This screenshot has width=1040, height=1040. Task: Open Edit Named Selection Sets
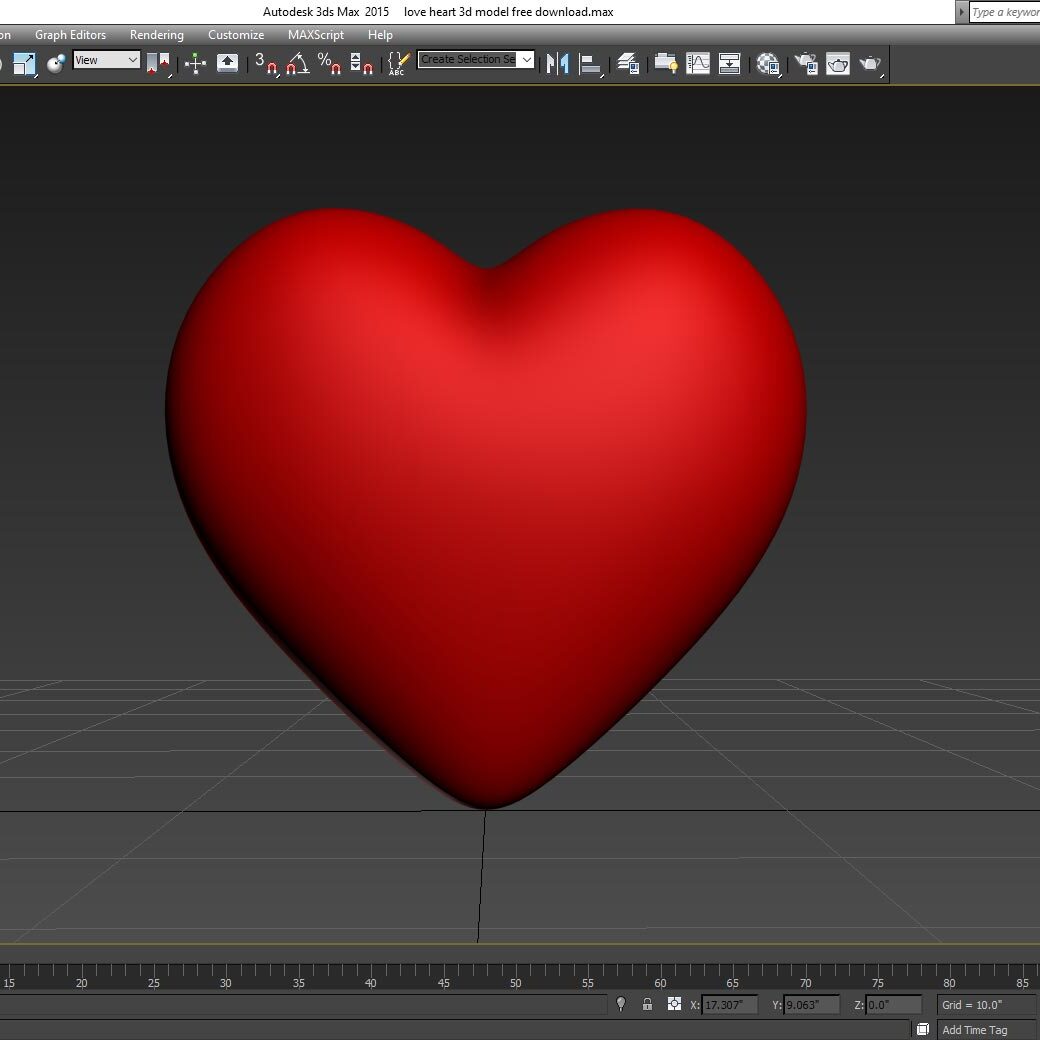(397, 63)
